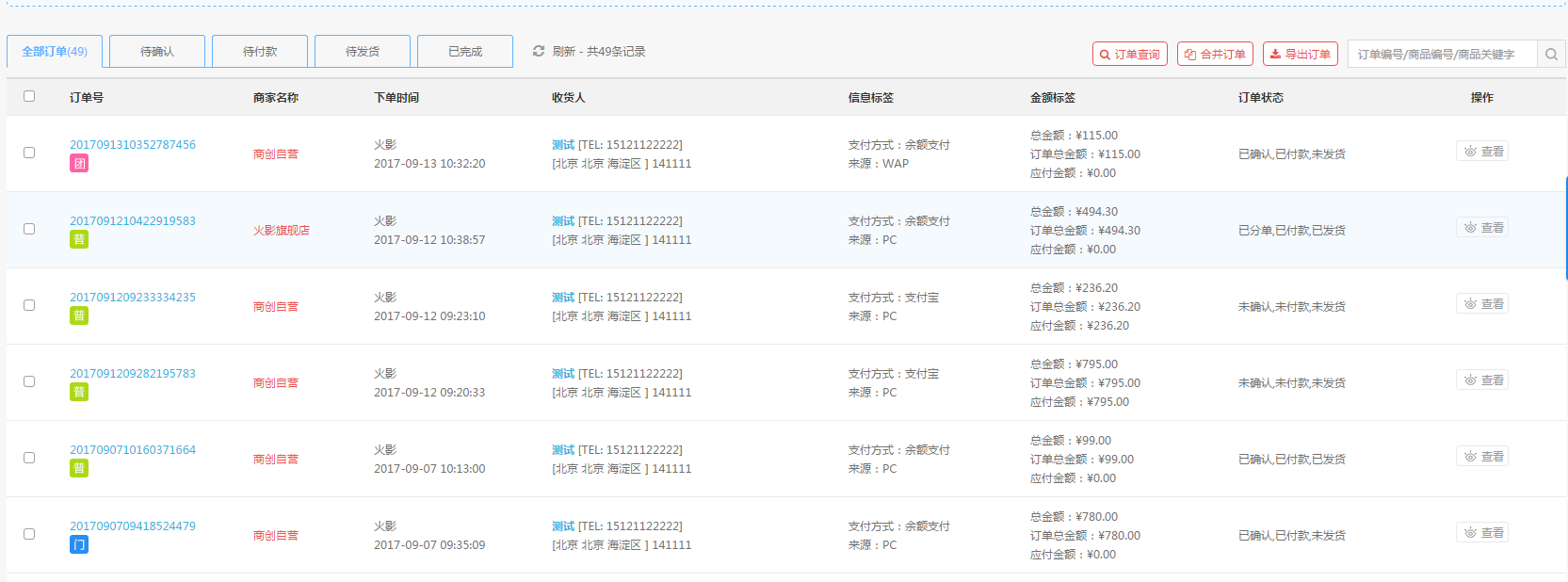Click the 导出订单 button
This screenshot has width=1568, height=582.
1301,55
